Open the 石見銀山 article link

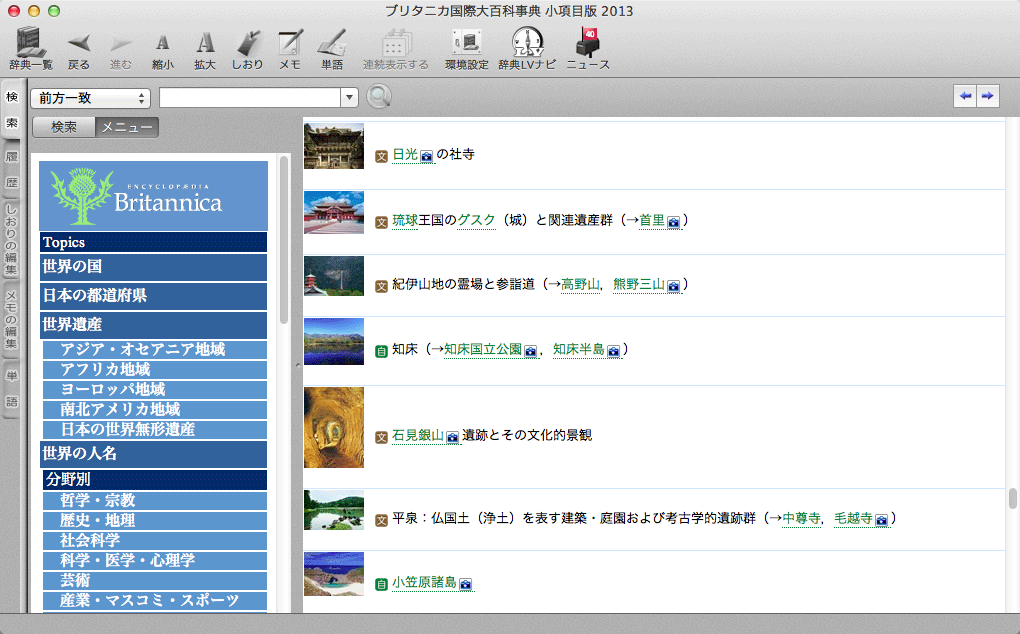pos(417,435)
